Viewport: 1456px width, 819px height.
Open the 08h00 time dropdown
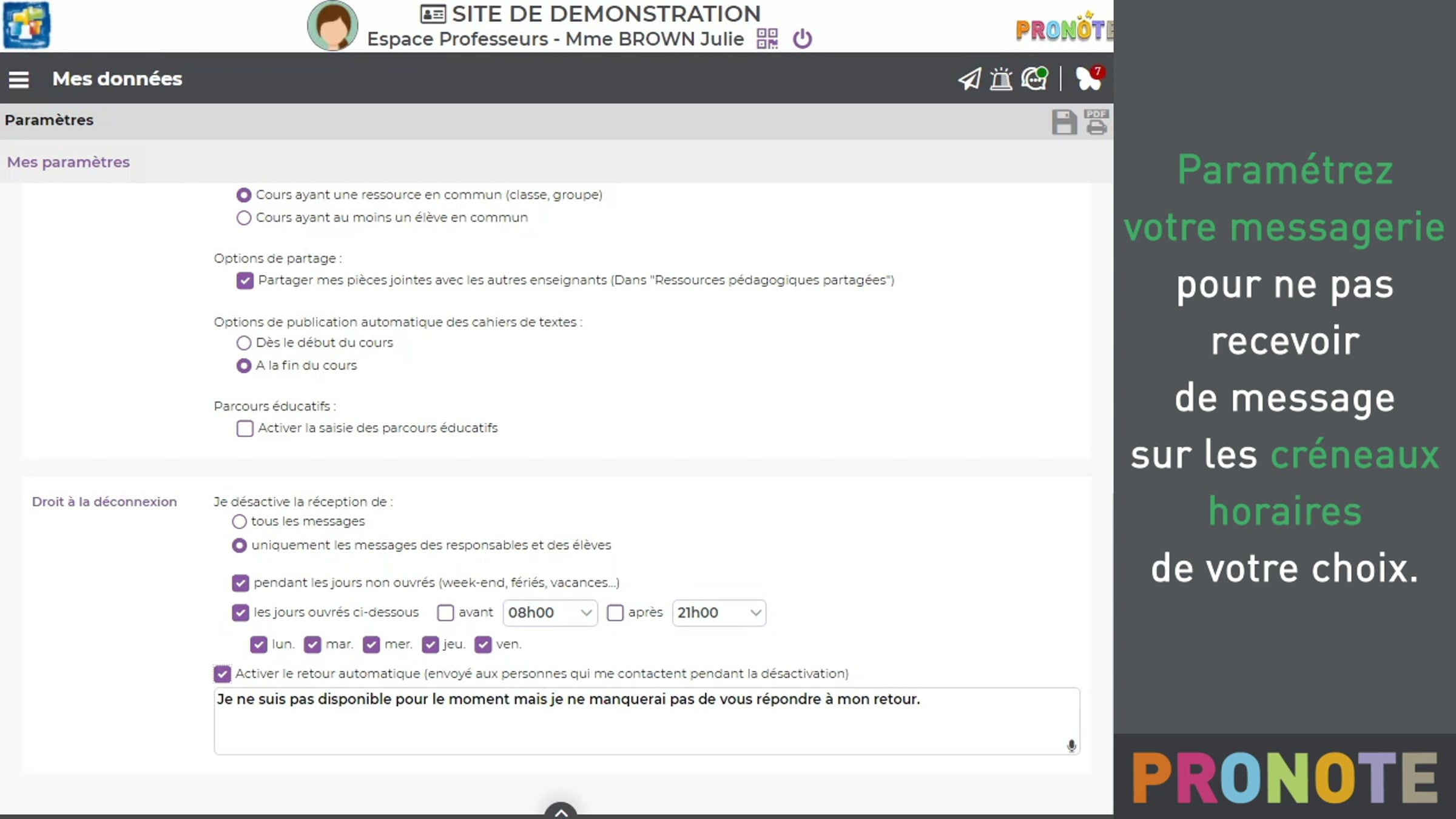pos(550,613)
